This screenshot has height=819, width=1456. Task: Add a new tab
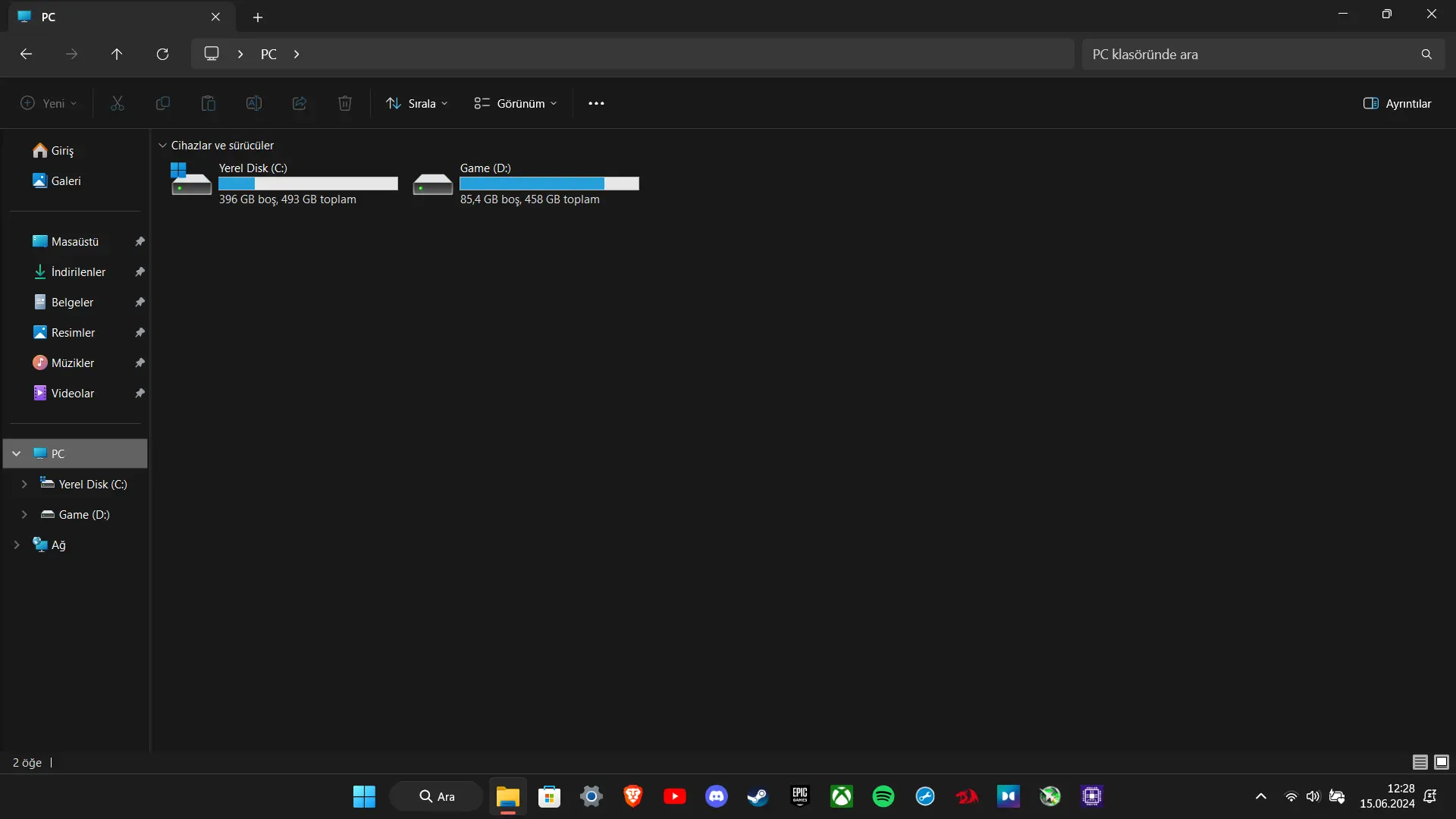[x=258, y=17]
